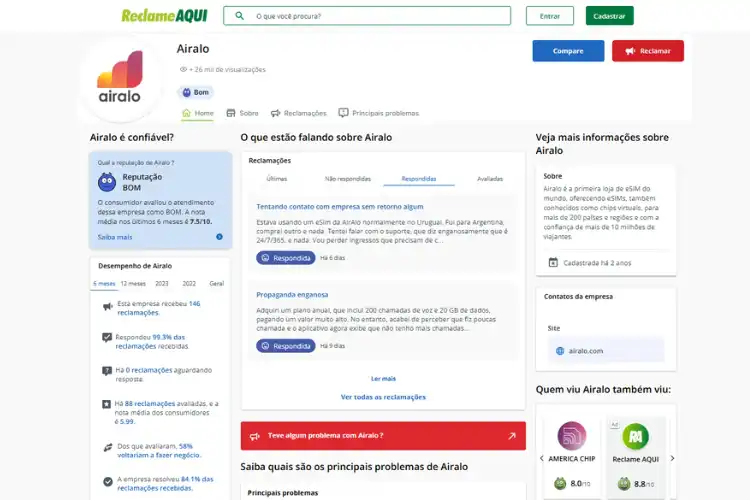This screenshot has height=500, width=750.
Task: Click the '146 reclamações' text link
Action: (159, 308)
